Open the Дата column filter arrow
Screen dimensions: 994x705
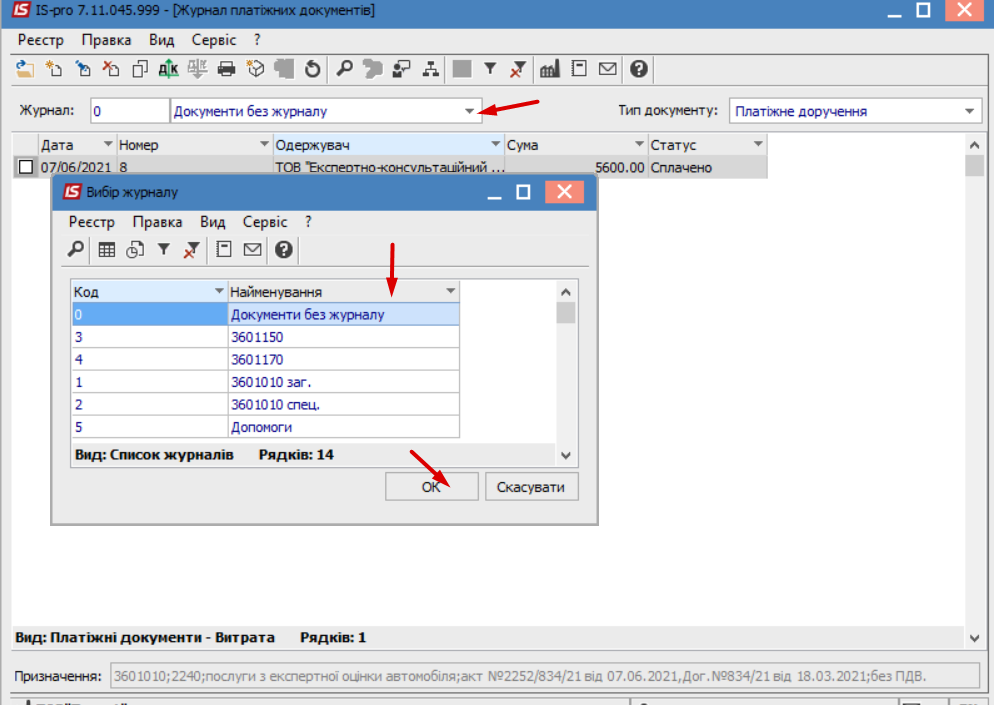pos(108,145)
